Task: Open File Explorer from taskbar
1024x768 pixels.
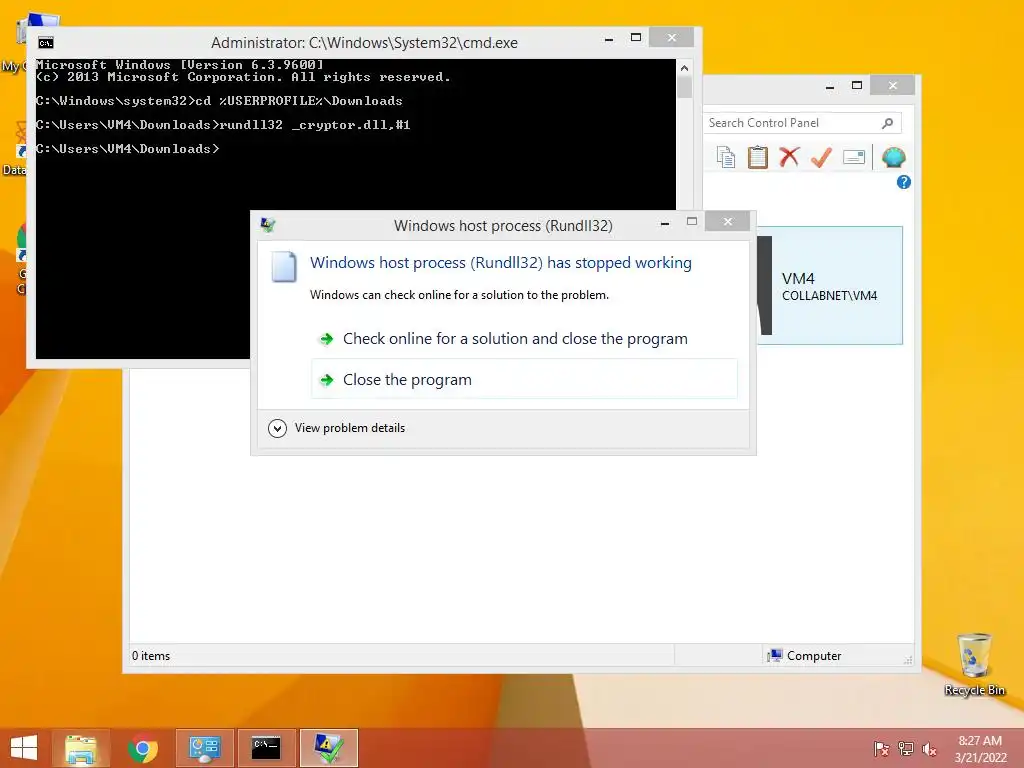Action: tap(81, 748)
